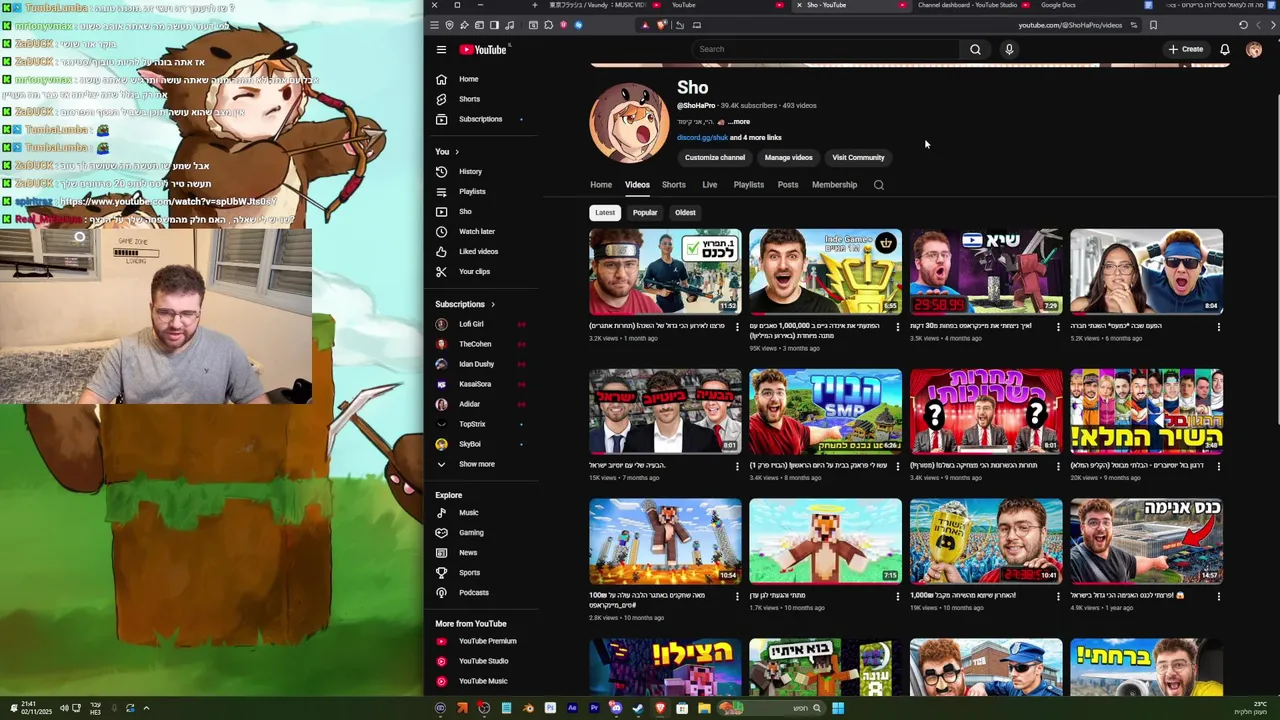Open Premiere Pro from the taskbar
Screen dimensions: 1280x720
coord(594,708)
